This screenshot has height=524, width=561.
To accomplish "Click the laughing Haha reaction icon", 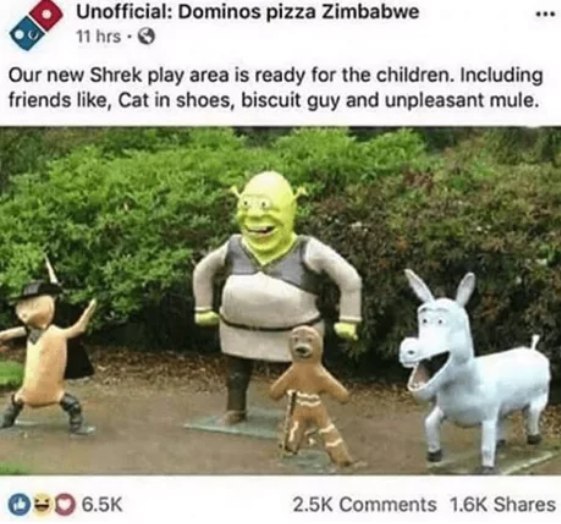I will pyautogui.click(x=42, y=504).
